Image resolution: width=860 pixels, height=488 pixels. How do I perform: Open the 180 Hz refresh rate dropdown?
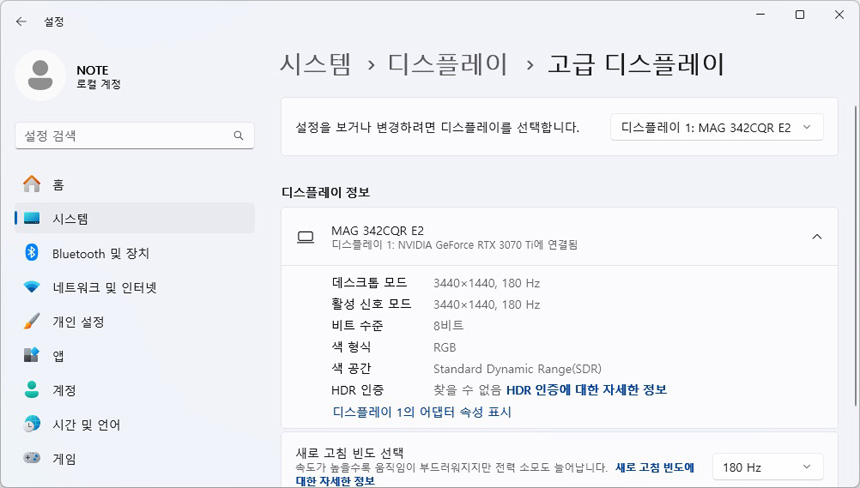[x=767, y=467]
